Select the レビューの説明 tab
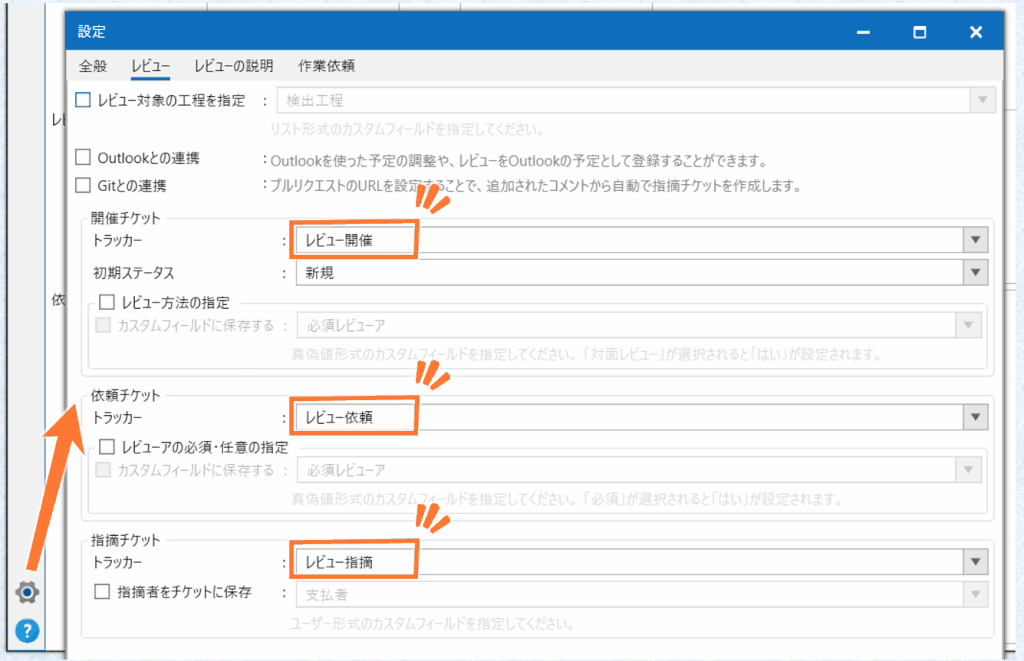1024x661 pixels. (x=234, y=67)
